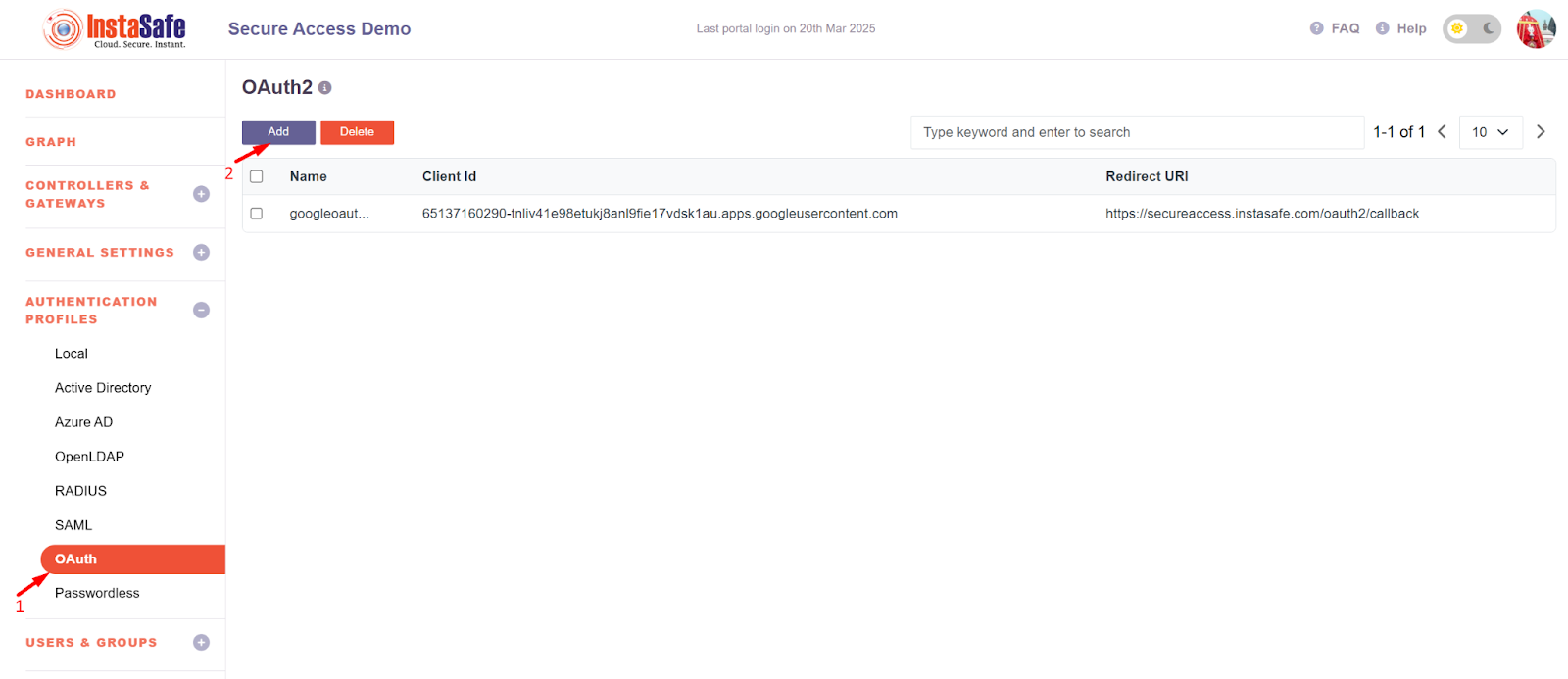Screen dimensions: 1568x679
Task: Open the googleoaut... entry name
Action: pyautogui.click(x=329, y=214)
